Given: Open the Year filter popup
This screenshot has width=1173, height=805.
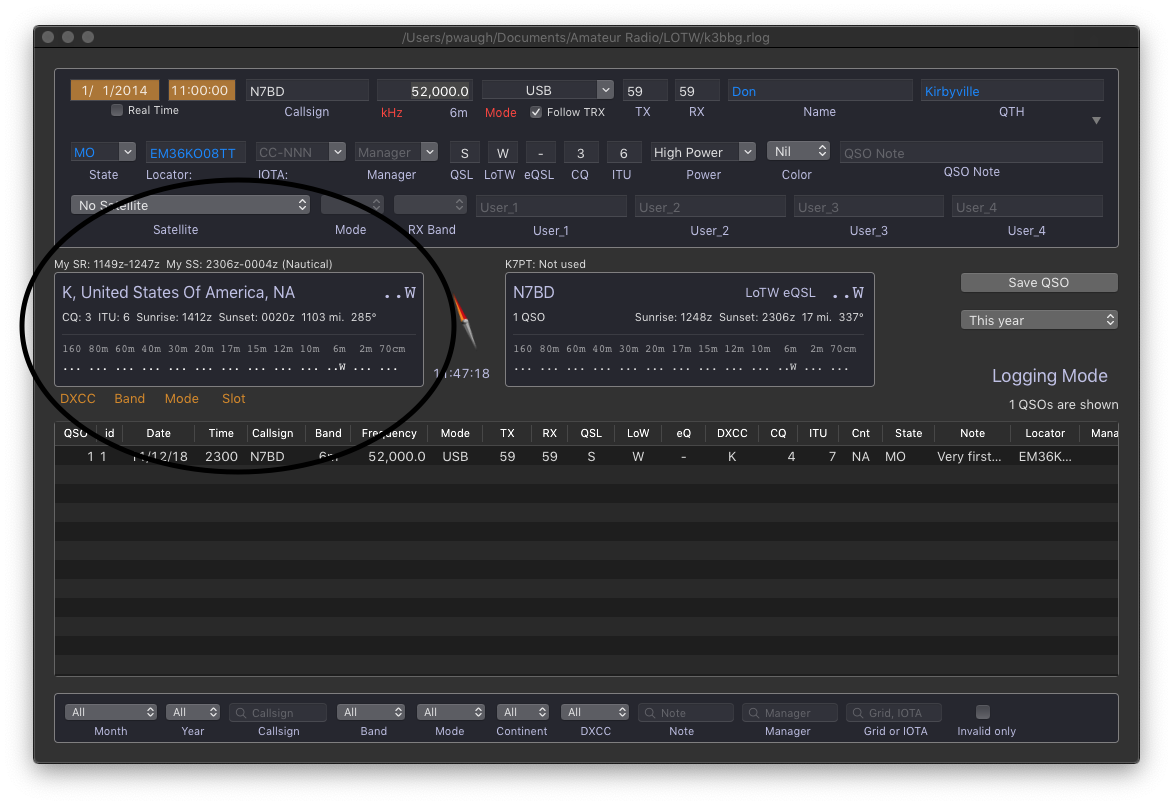Looking at the screenshot, I should point(193,712).
